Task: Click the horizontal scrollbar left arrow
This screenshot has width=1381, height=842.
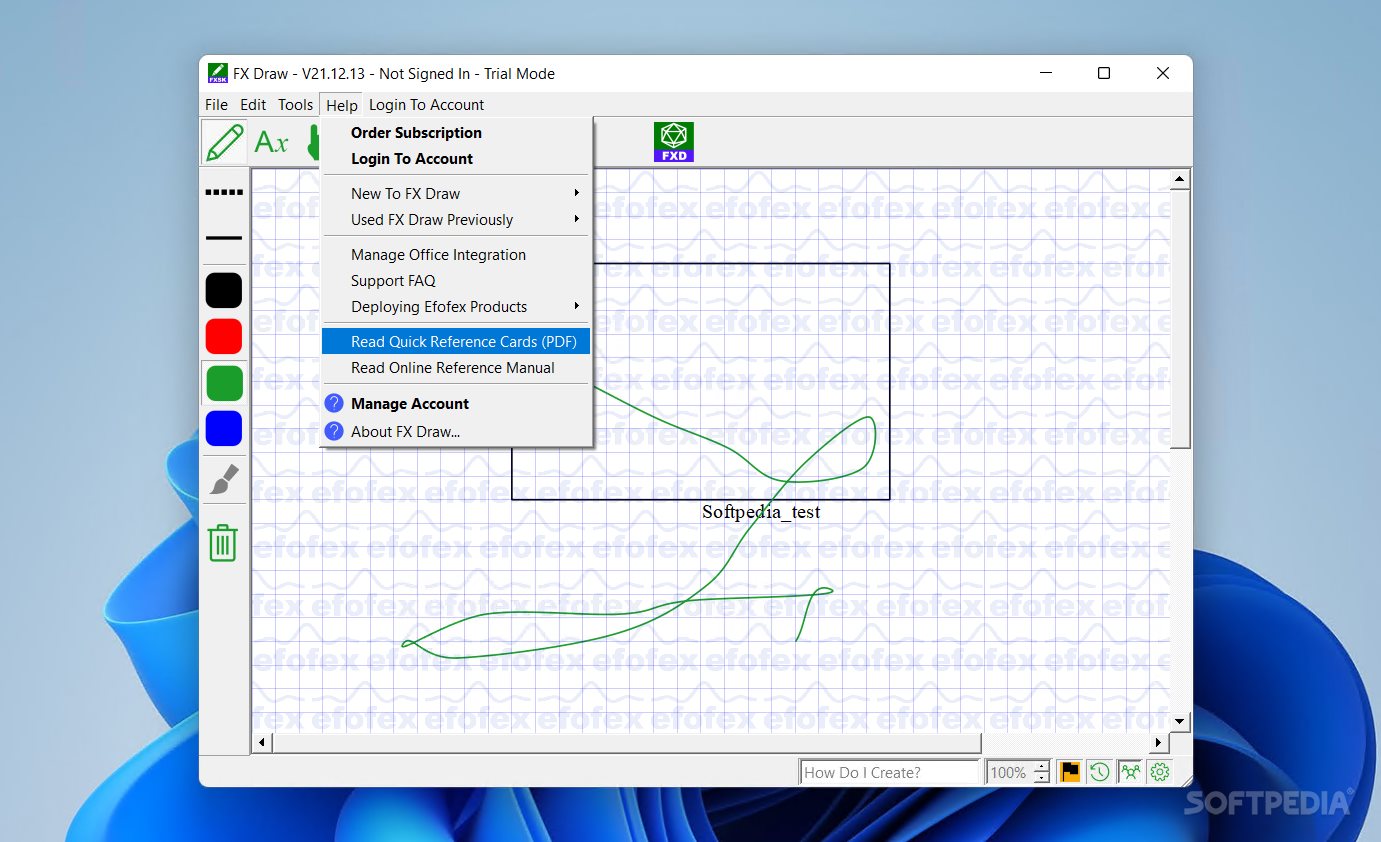Action: point(263,742)
